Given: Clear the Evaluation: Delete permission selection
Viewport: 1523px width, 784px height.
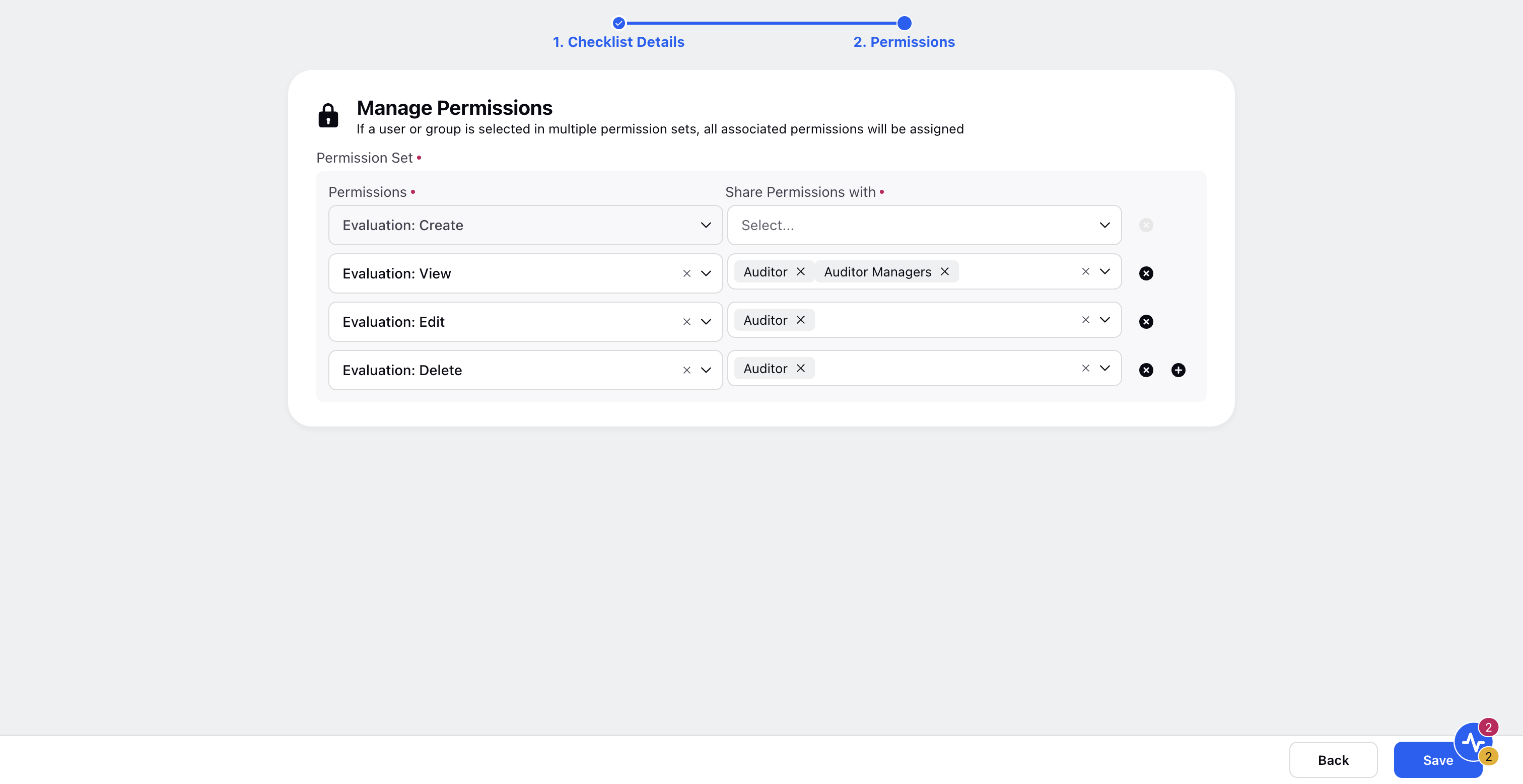Looking at the screenshot, I should 686,371.
